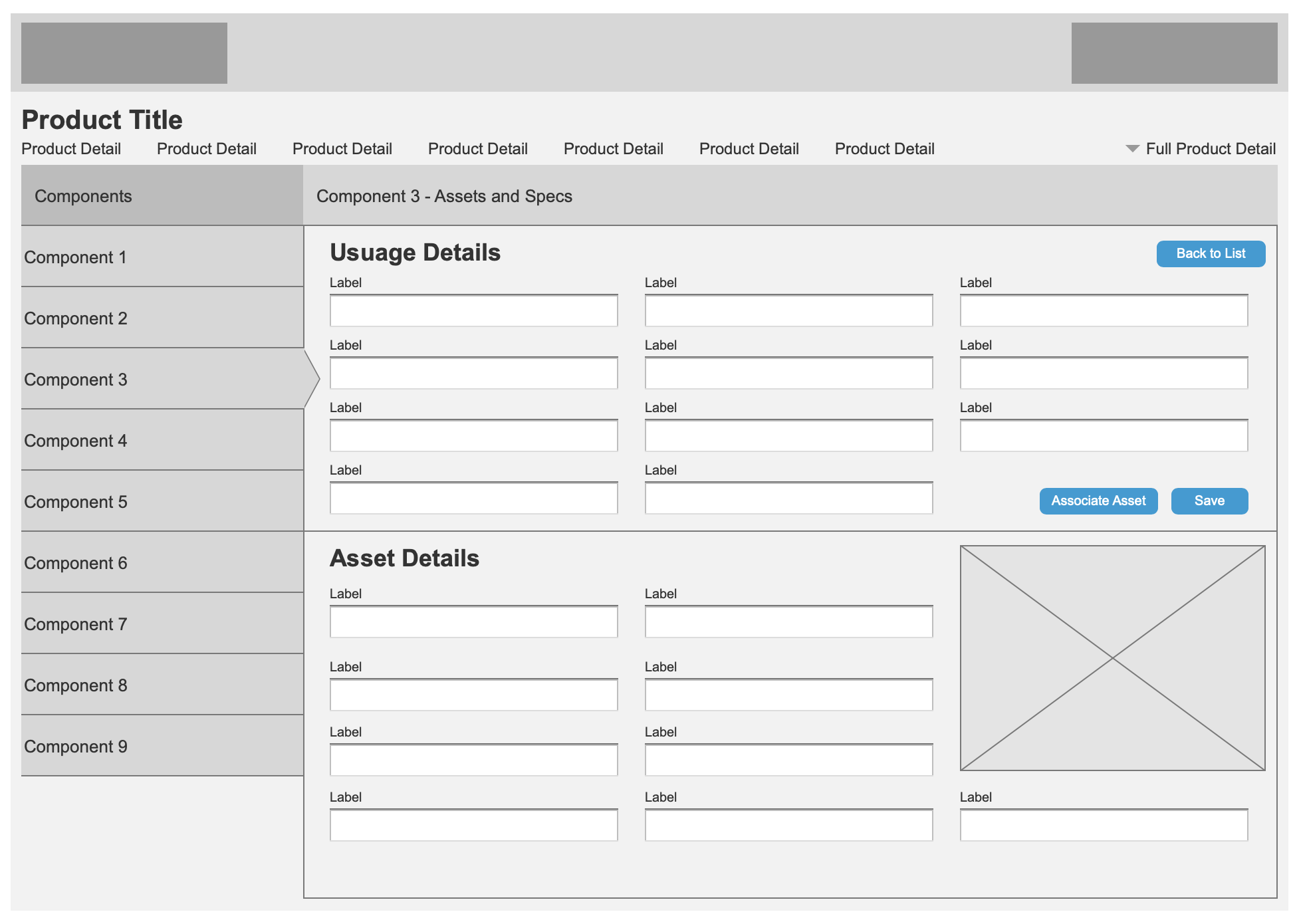Click the Save button
The image size is (1299, 924).
coord(1209,501)
